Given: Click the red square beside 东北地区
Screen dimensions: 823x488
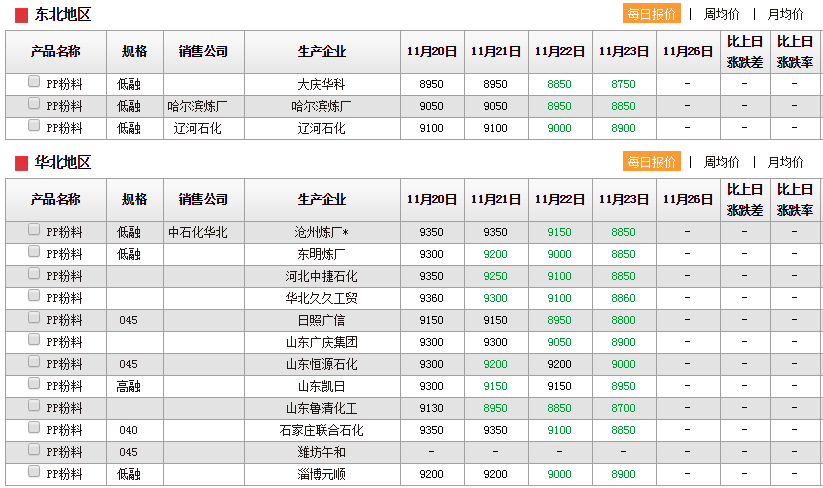Looking at the screenshot, I should pos(21,15).
